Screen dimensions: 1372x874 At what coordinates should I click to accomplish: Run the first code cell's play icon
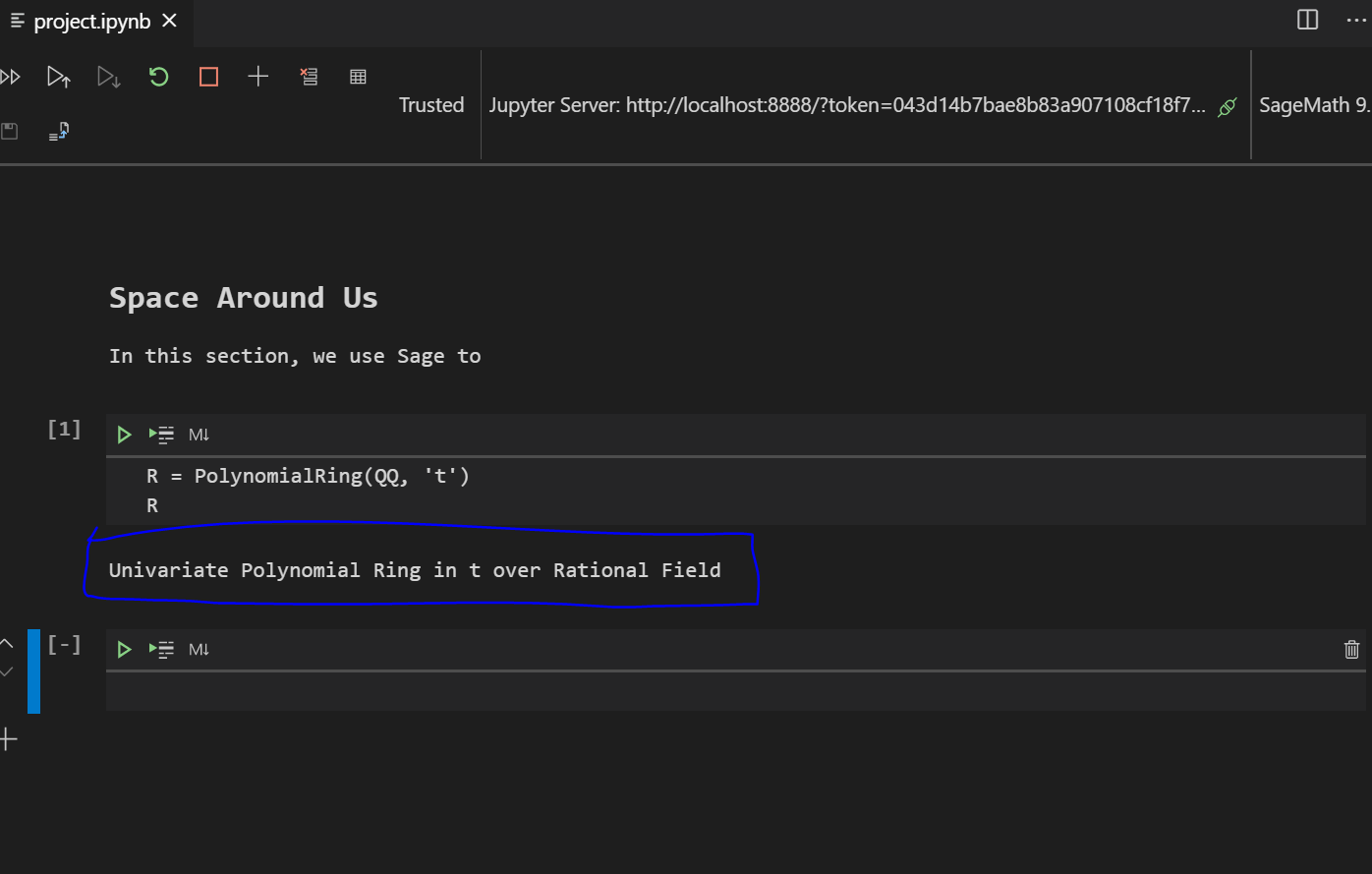tap(123, 434)
